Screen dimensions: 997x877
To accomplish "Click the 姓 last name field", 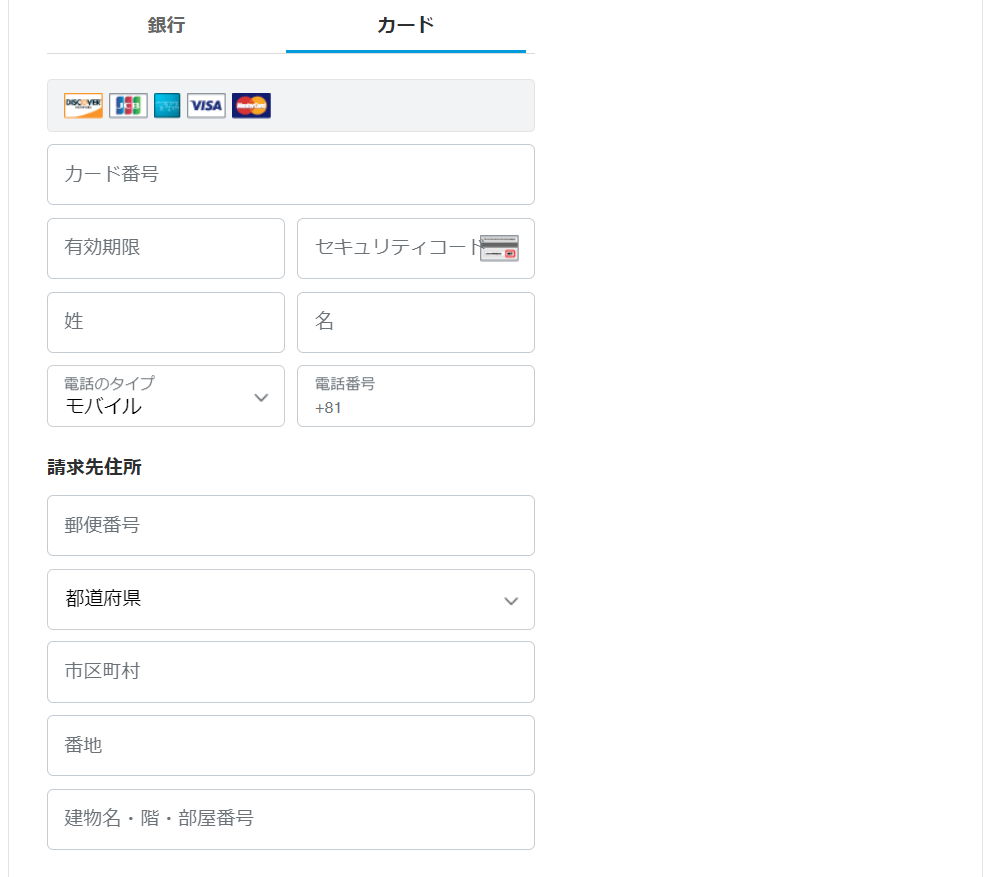I will [165, 322].
